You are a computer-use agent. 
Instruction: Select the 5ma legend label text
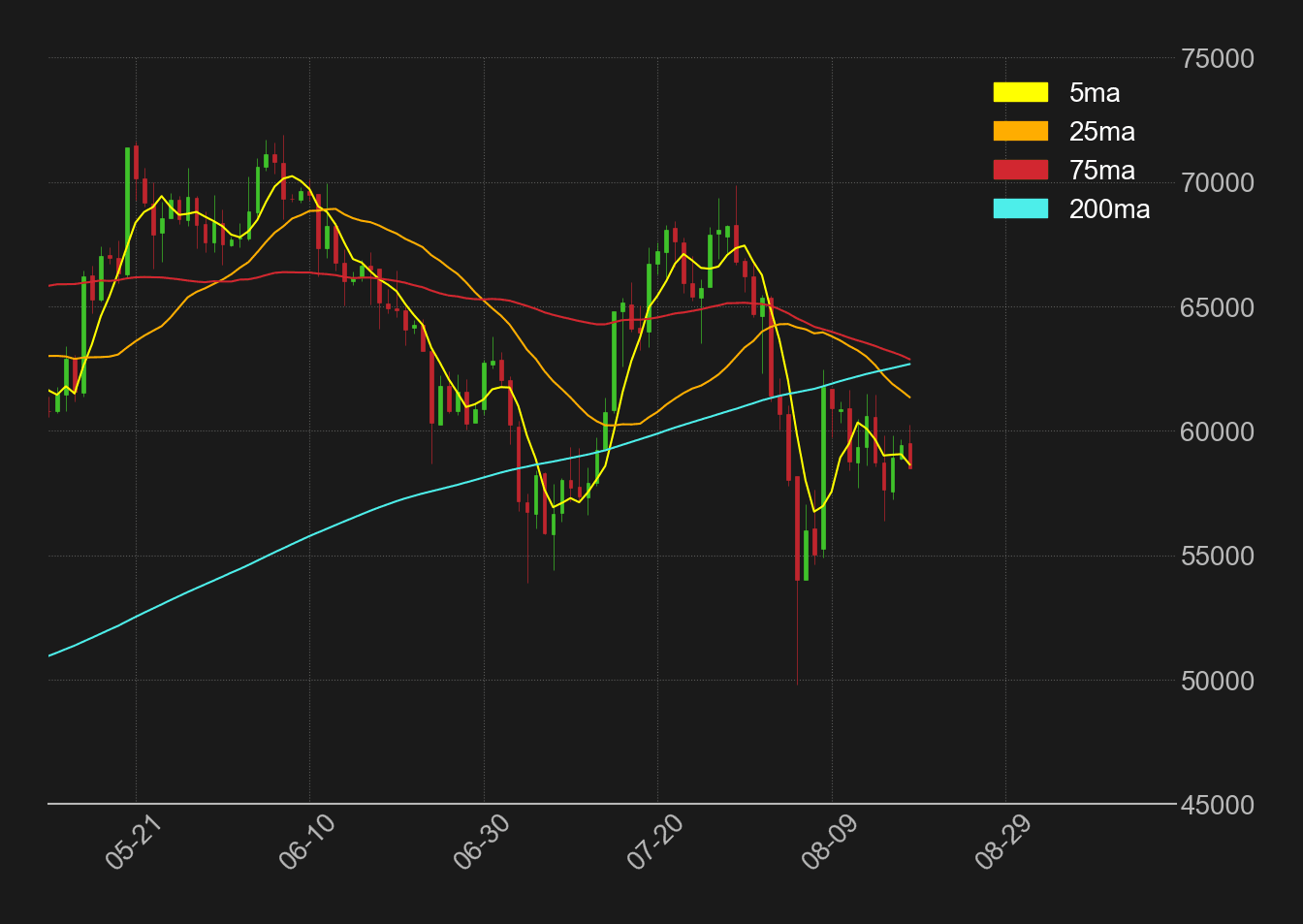click(1095, 93)
